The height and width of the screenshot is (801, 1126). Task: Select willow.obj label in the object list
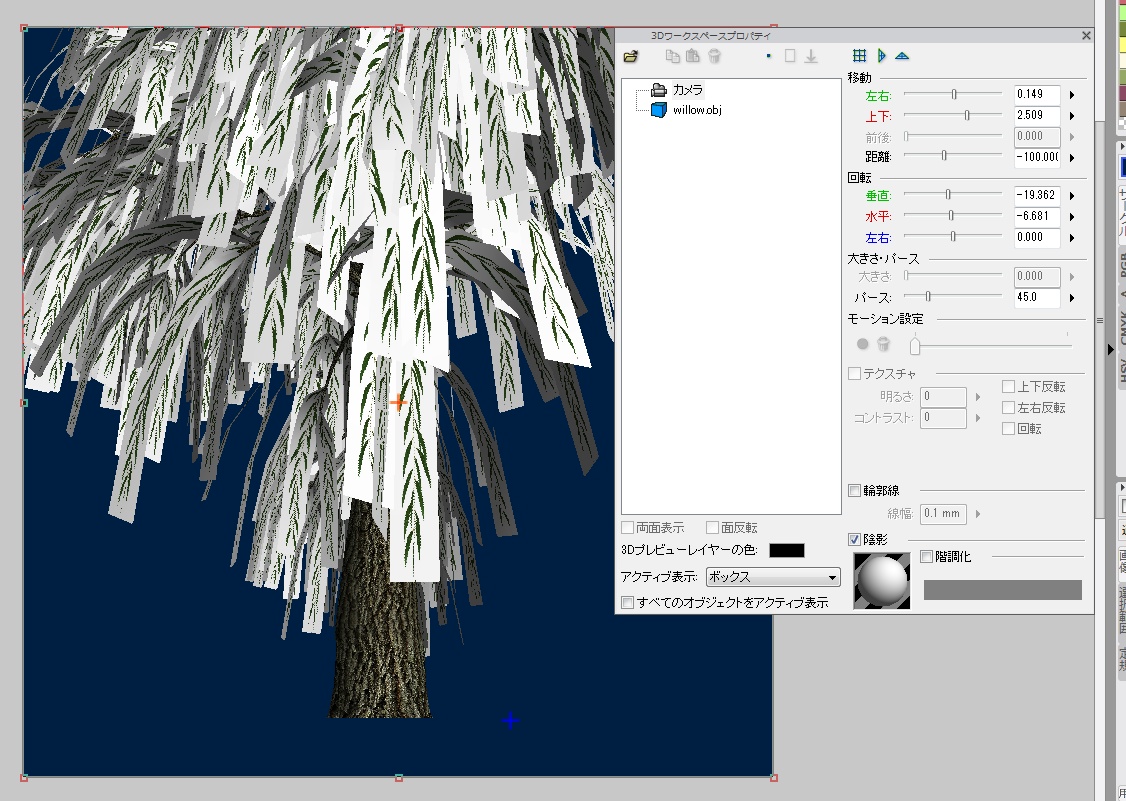tap(697, 110)
